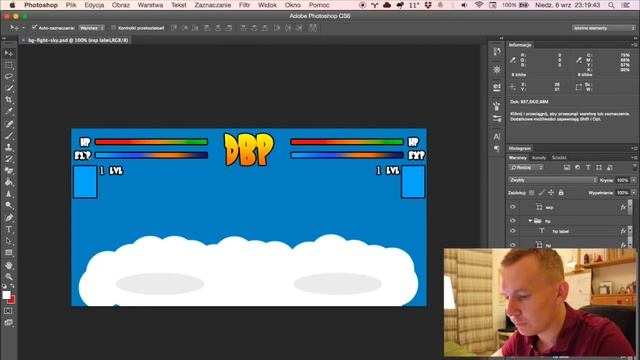Screen dimensions: 640x360
Task: Lock transparent pixels
Action: pyautogui.click(x=531, y=193)
